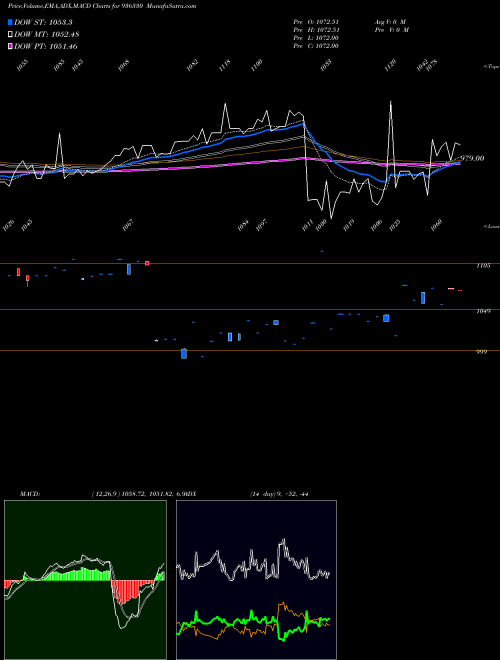Open the ADX indicator panel
Screen dimensions: 500x660
(x=256, y=580)
